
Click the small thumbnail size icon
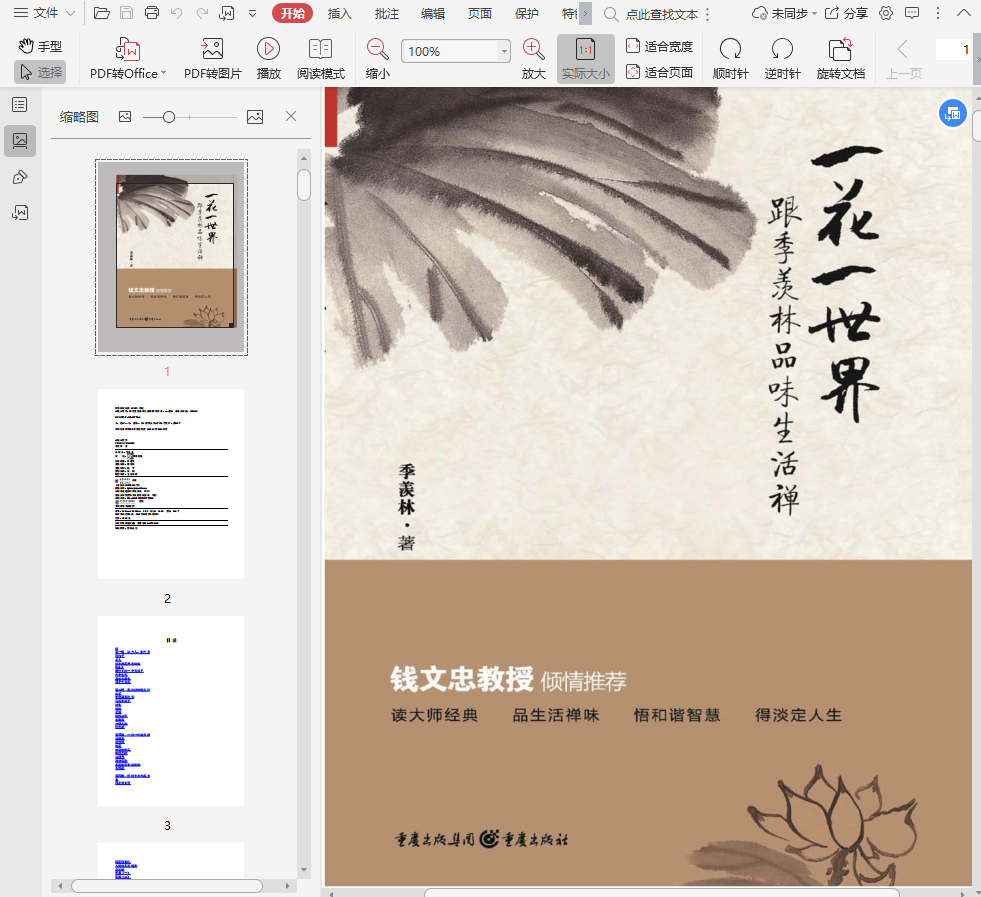pyautogui.click(x=125, y=116)
